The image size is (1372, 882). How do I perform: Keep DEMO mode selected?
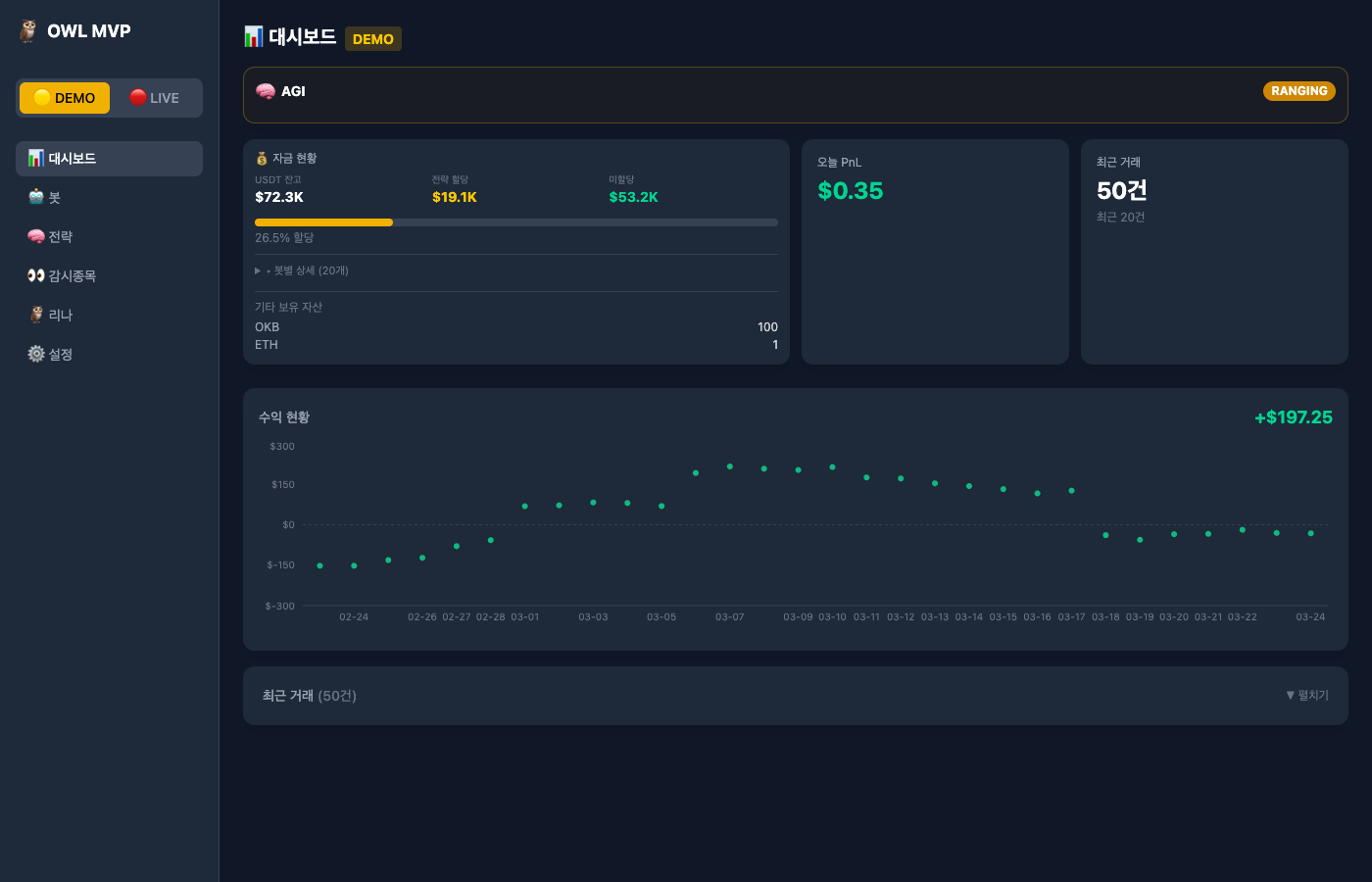coord(64,97)
